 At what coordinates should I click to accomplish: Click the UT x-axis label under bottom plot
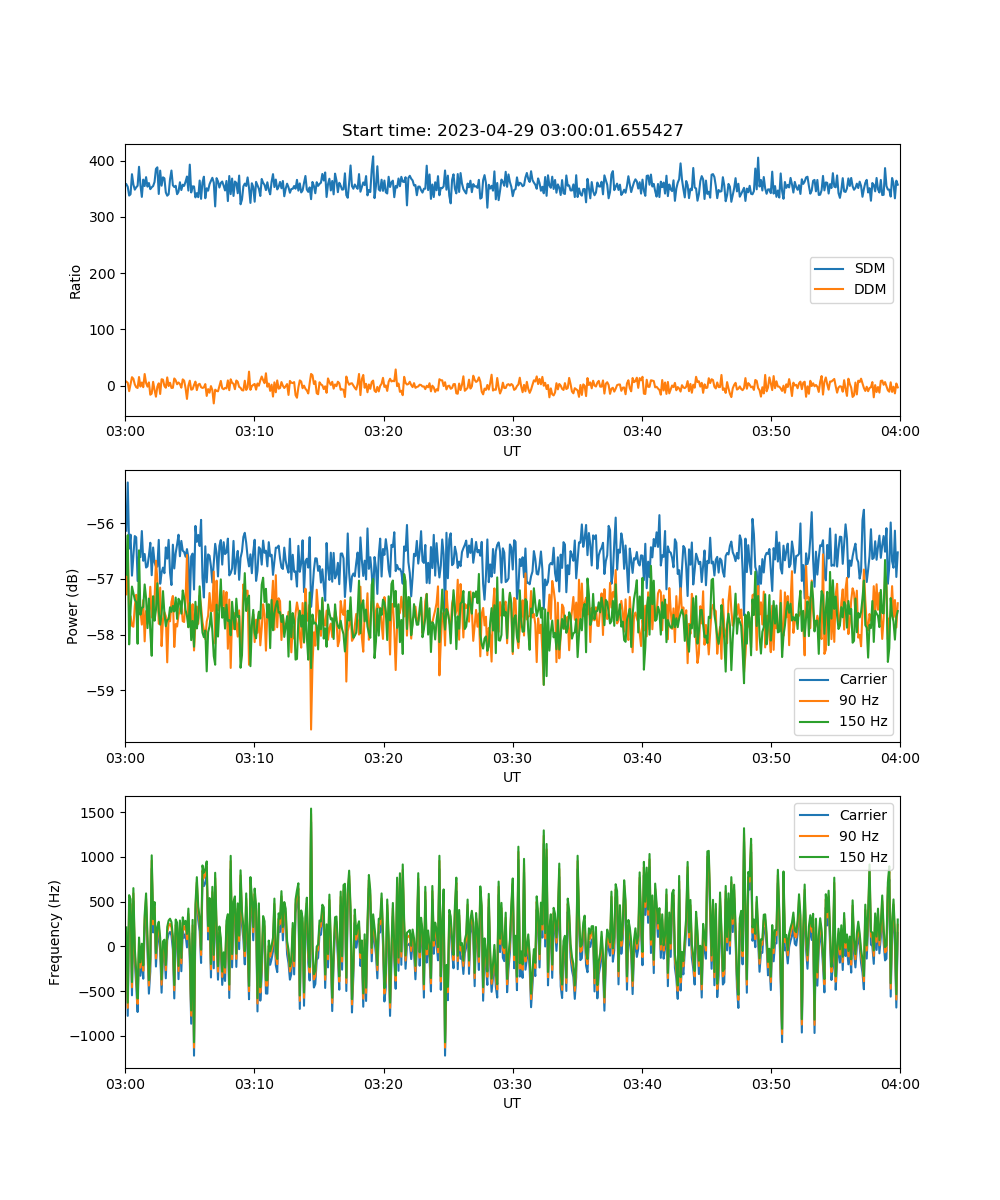click(x=512, y=1103)
